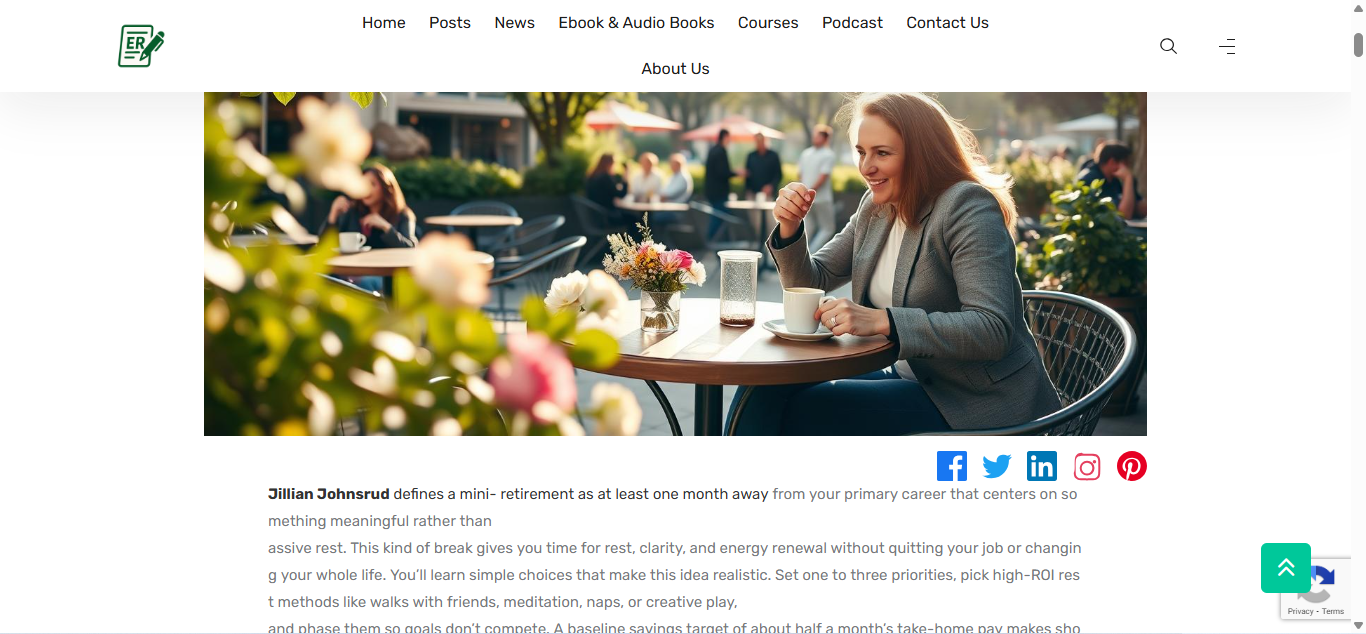Click the green scroll-to-top arrow button

coord(1286,568)
